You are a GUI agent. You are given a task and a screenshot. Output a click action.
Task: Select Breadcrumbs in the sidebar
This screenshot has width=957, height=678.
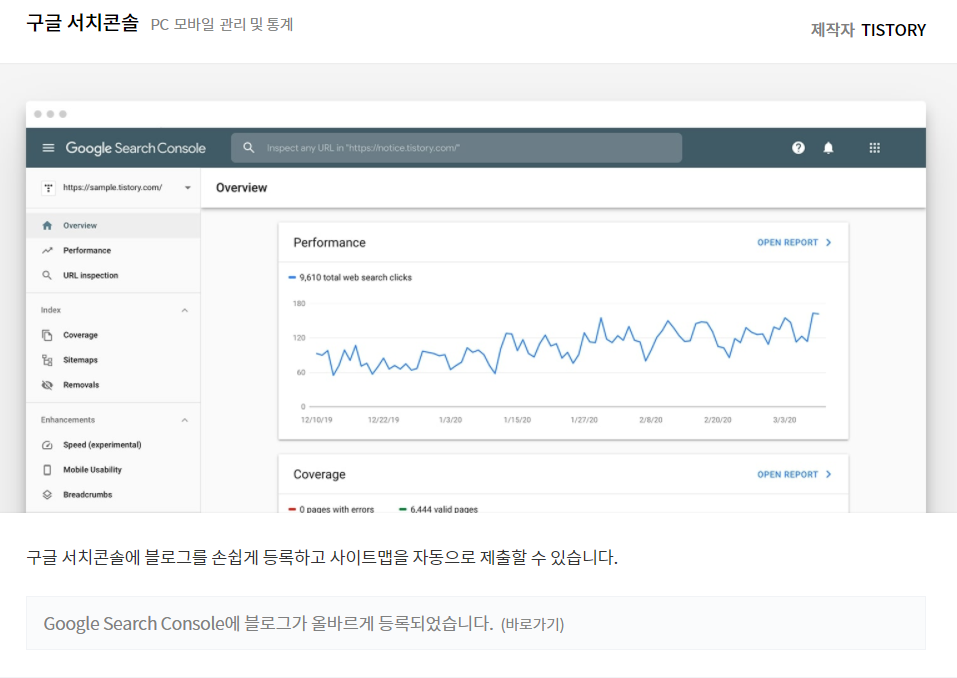click(113, 495)
